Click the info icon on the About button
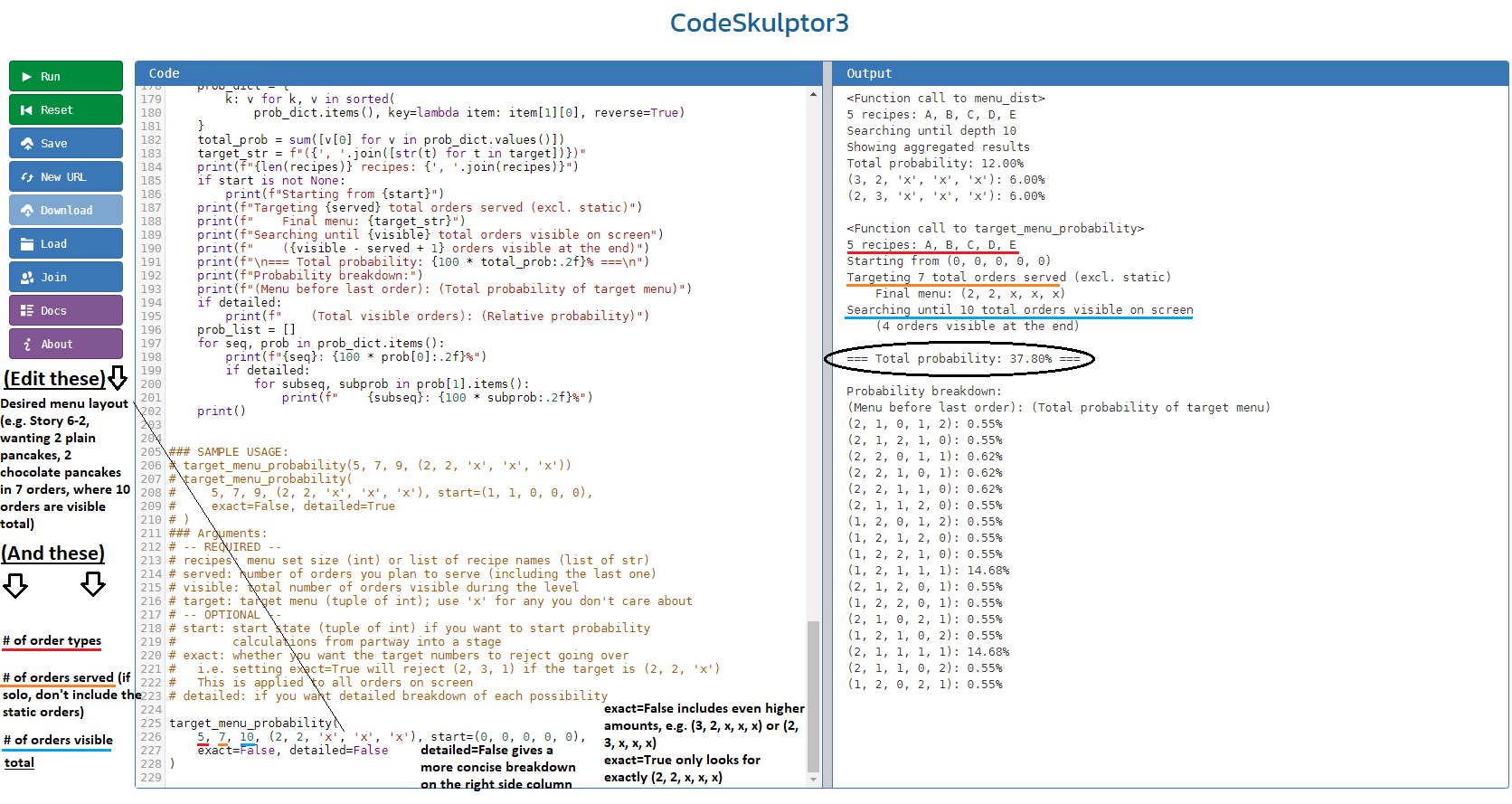The height and width of the screenshot is (804, 1512). [x=27, y=345]
